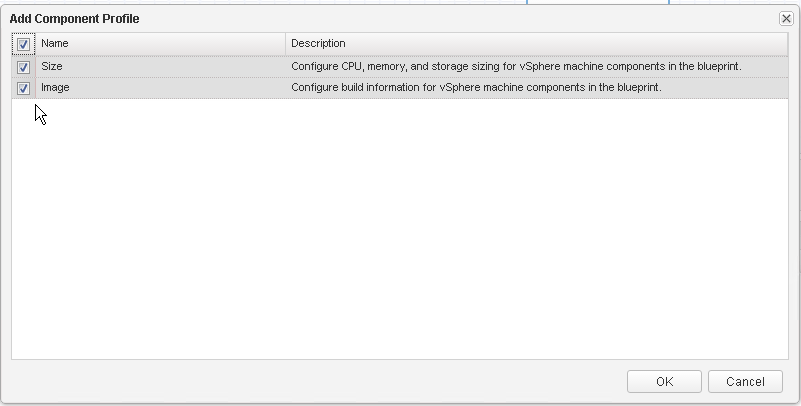This screenshot has width=801, height=406.
Task: Click the divider between checkbox and Name columns
Action: (x=36, y=44)
